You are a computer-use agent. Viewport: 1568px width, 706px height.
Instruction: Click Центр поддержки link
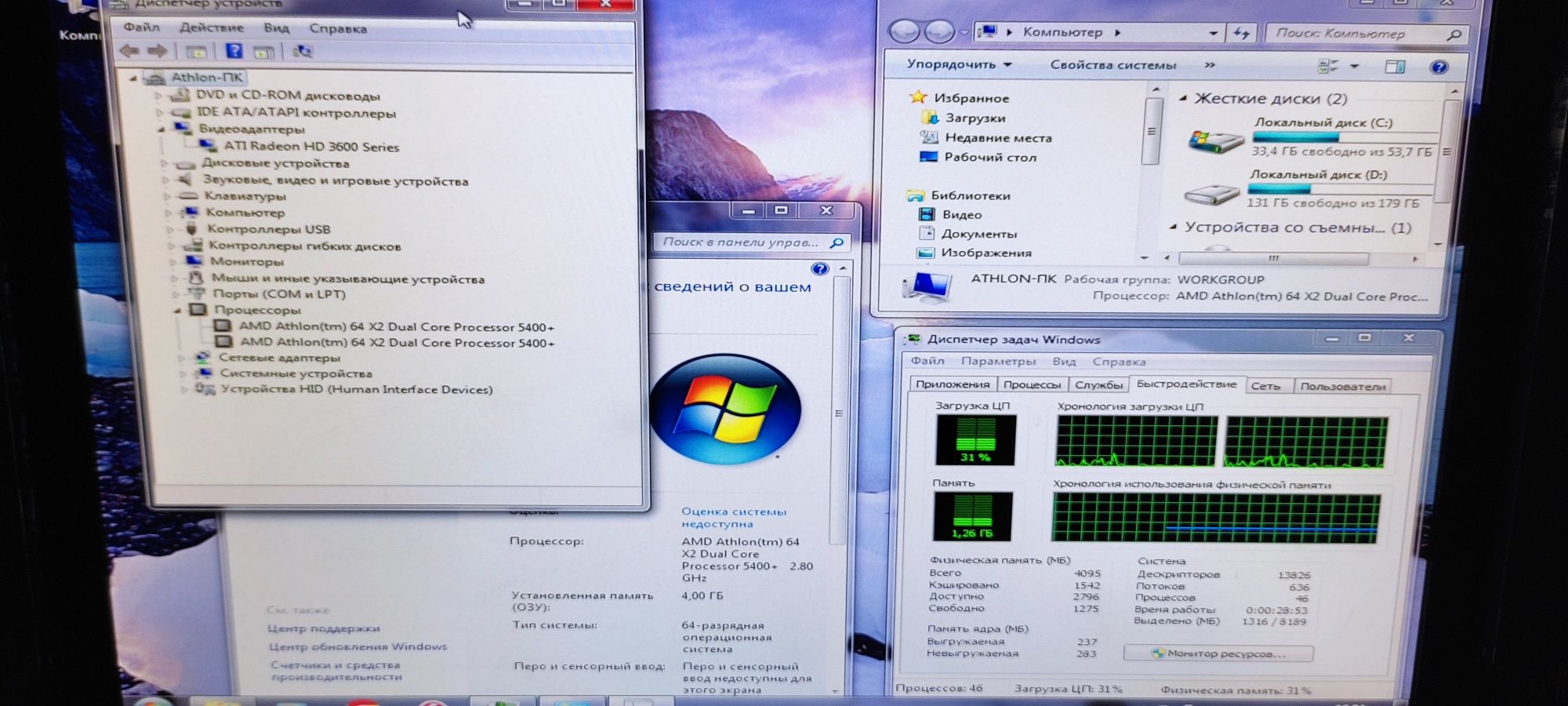(x=324, y=629)
